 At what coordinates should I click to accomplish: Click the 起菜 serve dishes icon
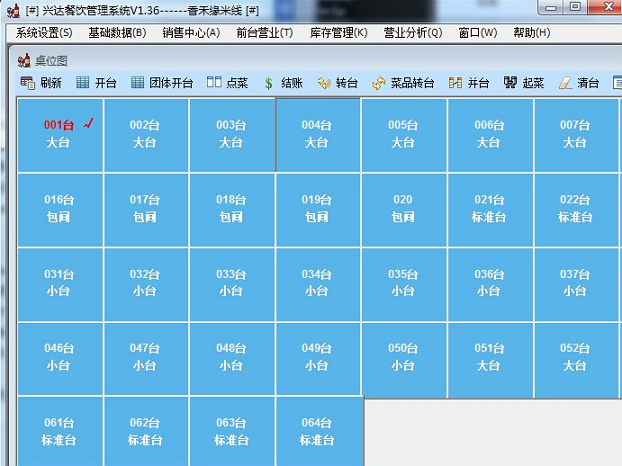pyautogui.click(x=510, y=82)
